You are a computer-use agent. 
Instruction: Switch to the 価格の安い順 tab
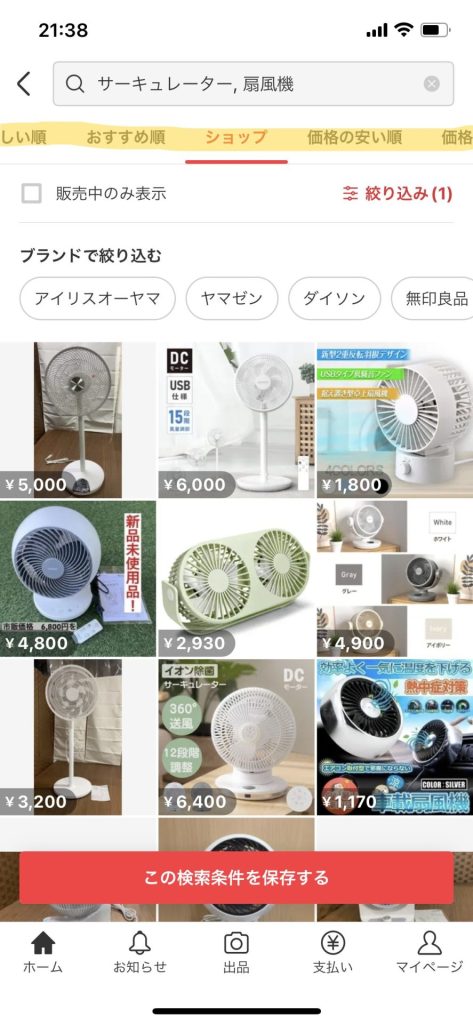pyautogui.click(x=354, y=138)
